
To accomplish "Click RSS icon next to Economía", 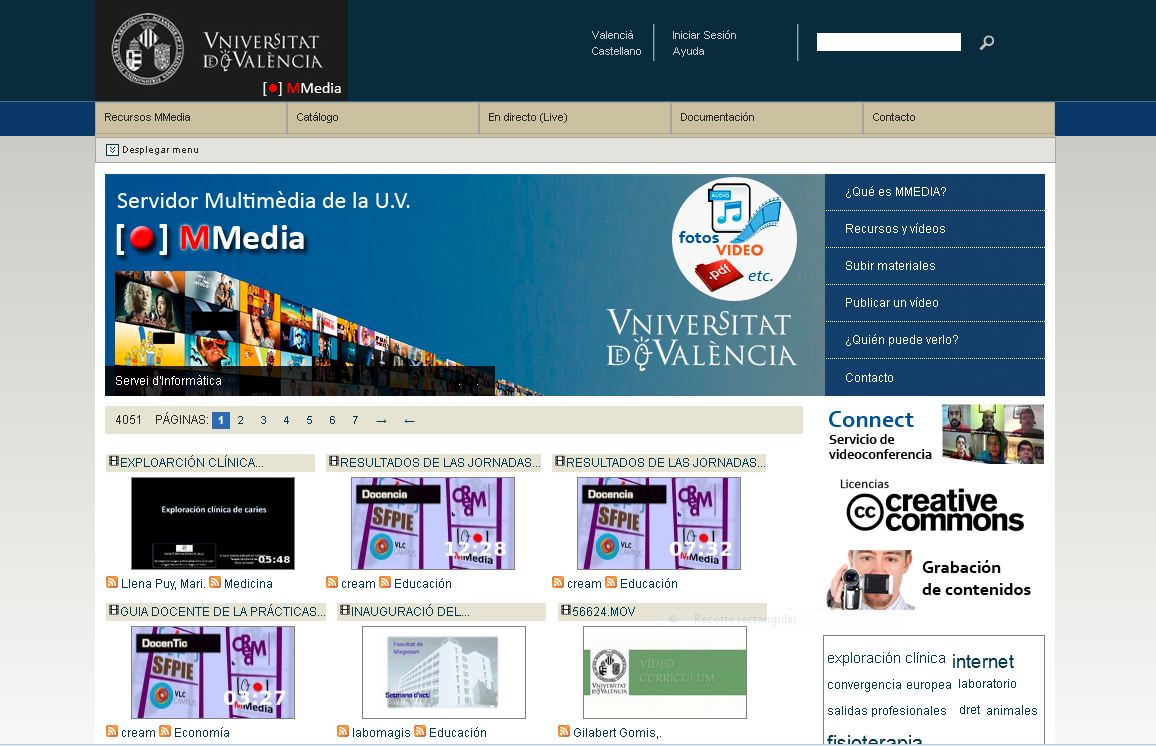I will click(x=165, y=731).
